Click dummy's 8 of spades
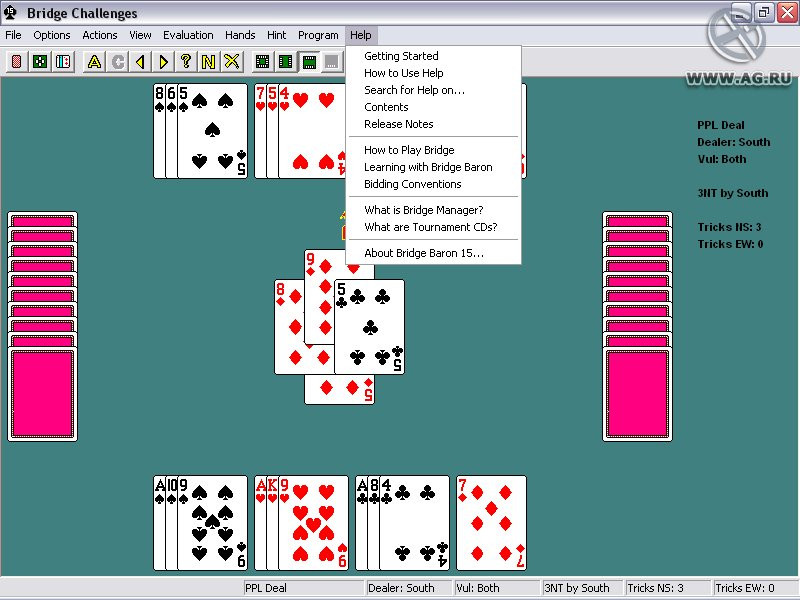This screenshot has width=800, height=600. pos(159,131)
